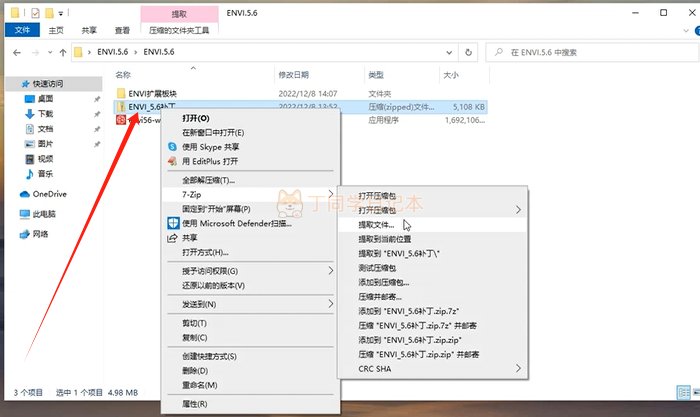The height and width of the screenshot is (417, 700).
Task: Click the back navigation arrow
Action: click(x=15, y=50)
